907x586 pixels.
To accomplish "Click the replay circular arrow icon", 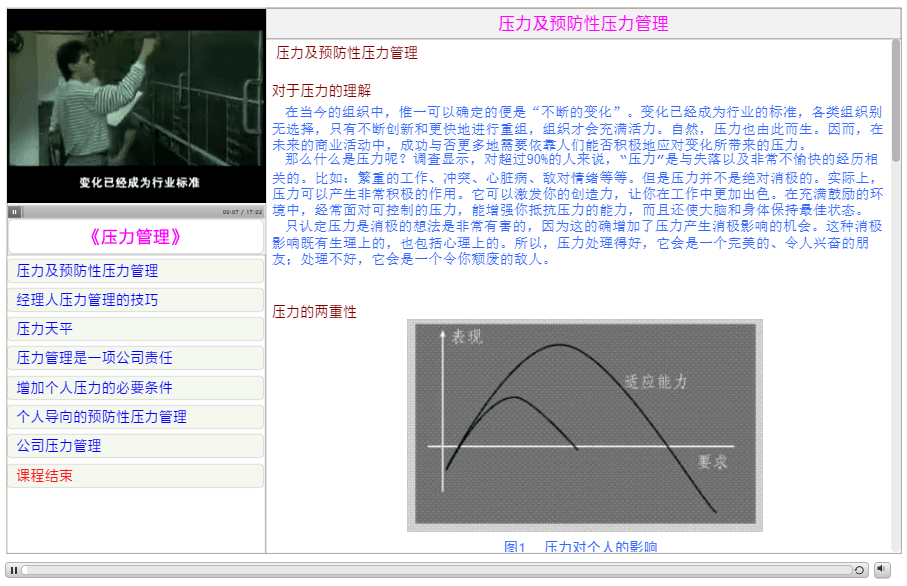I will click(859, 570).
